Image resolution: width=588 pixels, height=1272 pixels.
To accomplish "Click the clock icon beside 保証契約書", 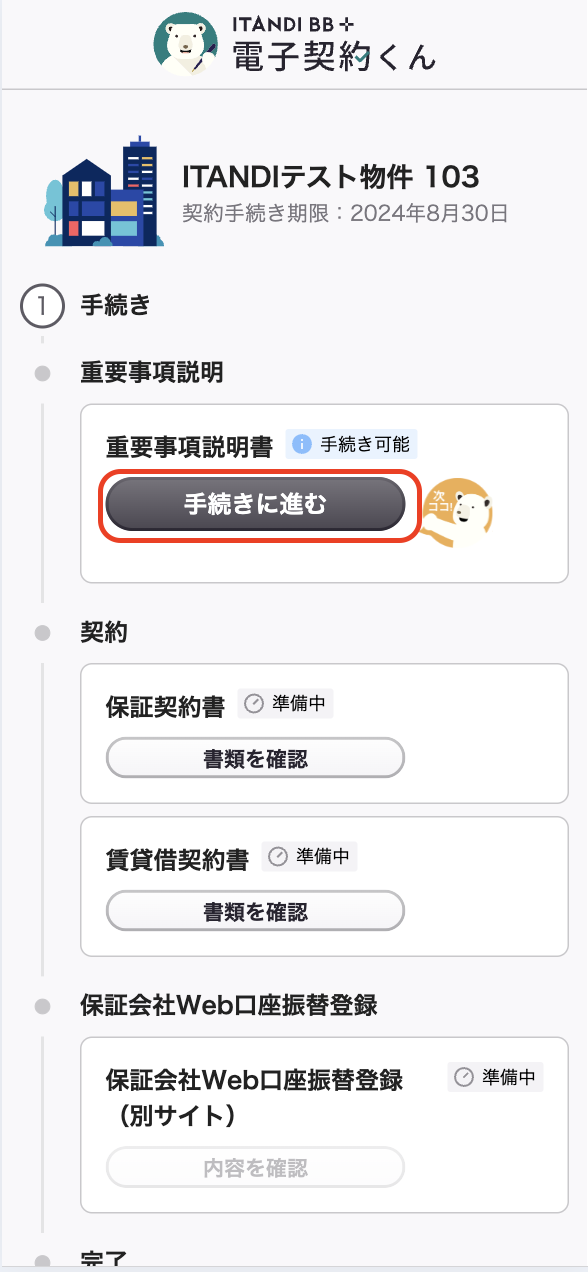I will pyautogui.click(x=254, y=704).
